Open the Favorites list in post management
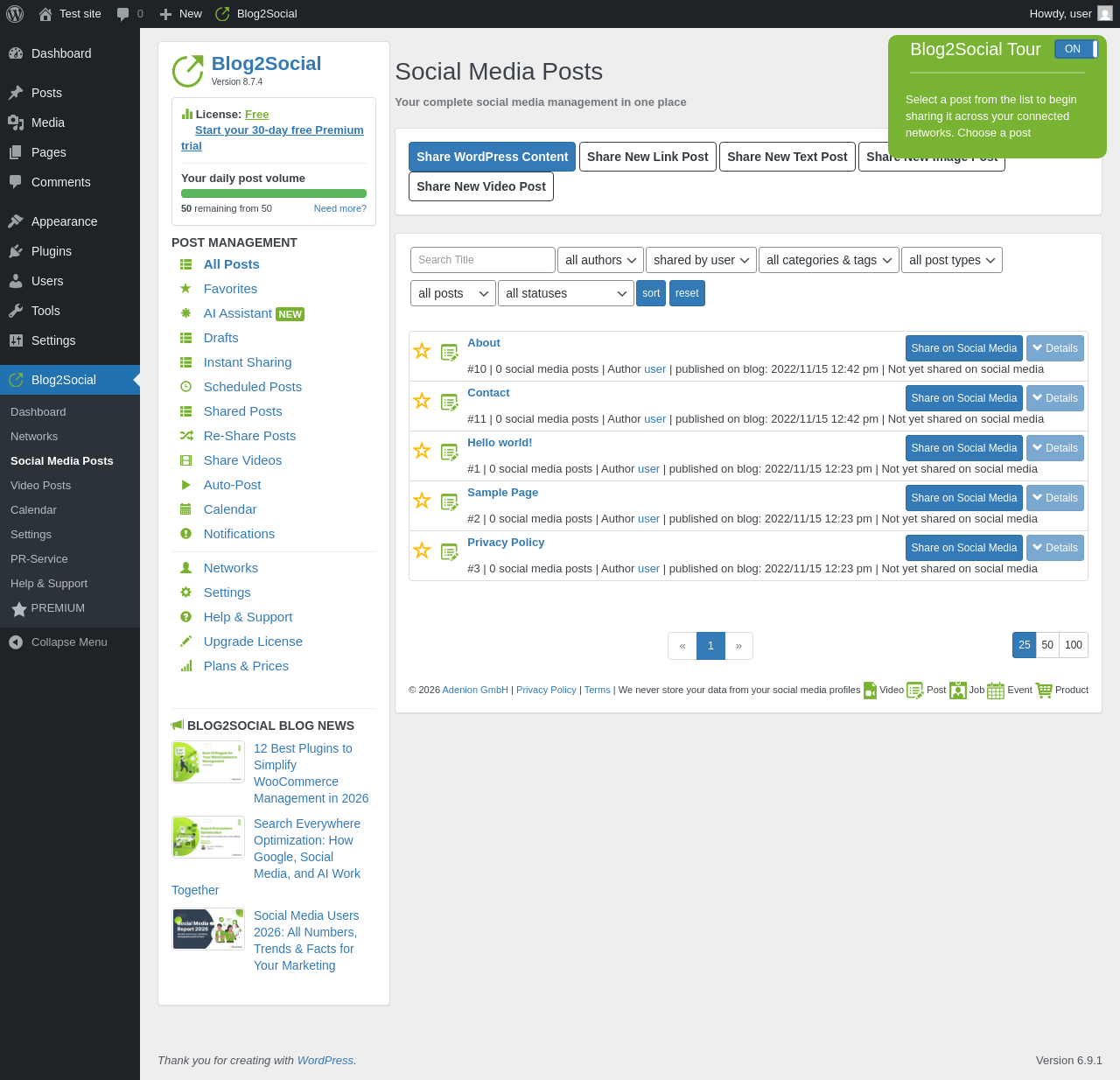The image size is (1120, 1080). pos(230,289)
